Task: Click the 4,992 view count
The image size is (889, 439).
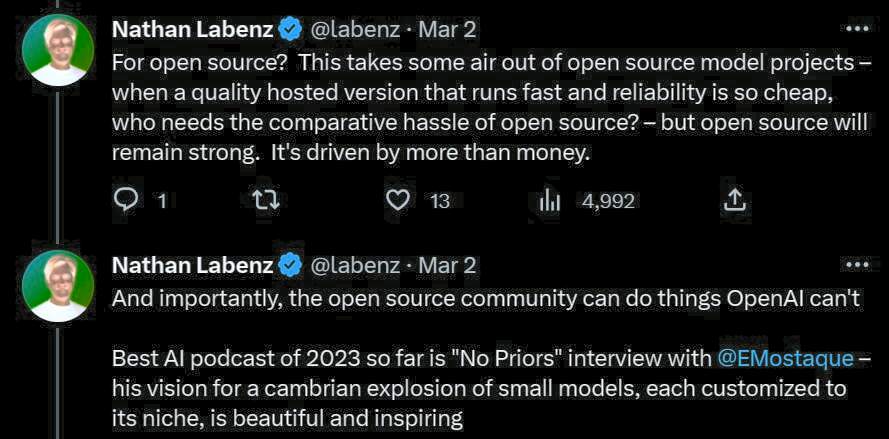Action: point(608,201)
